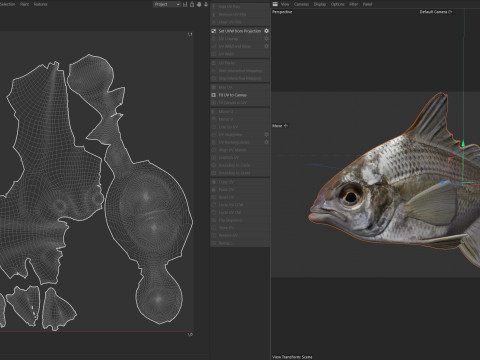The width and height of the screenshot is (480, 360).
Task: Click the Start Interactive Mapping icon
Action: tap(214, 71)
